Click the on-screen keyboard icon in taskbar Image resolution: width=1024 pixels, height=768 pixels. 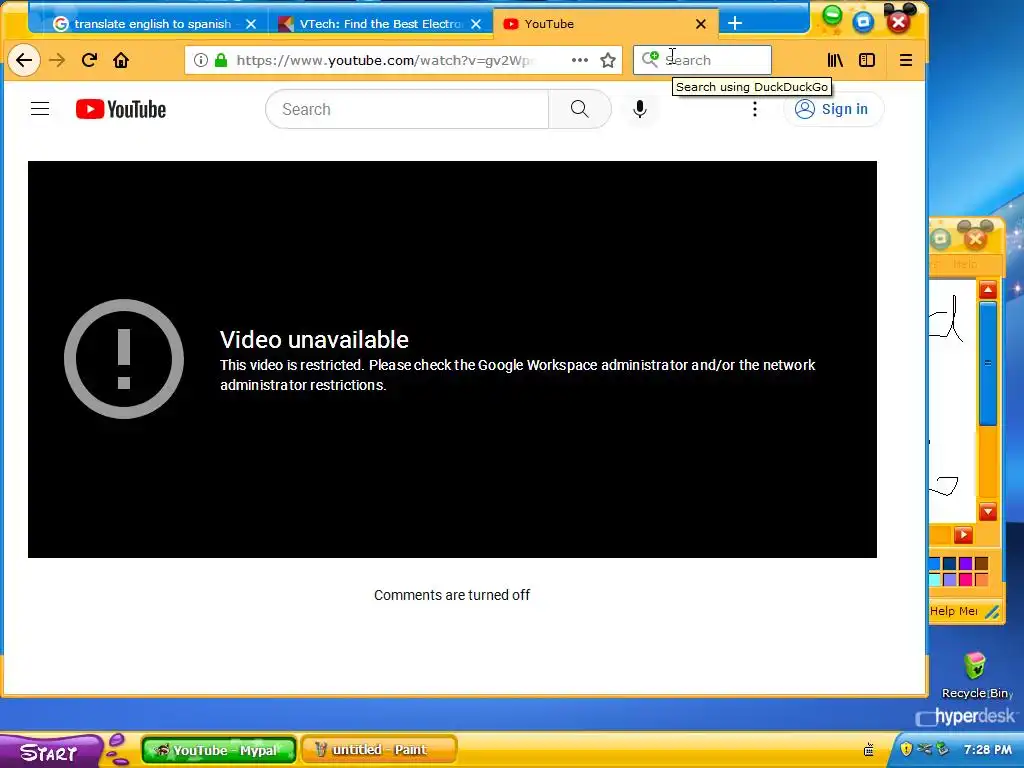click(869, 750)
